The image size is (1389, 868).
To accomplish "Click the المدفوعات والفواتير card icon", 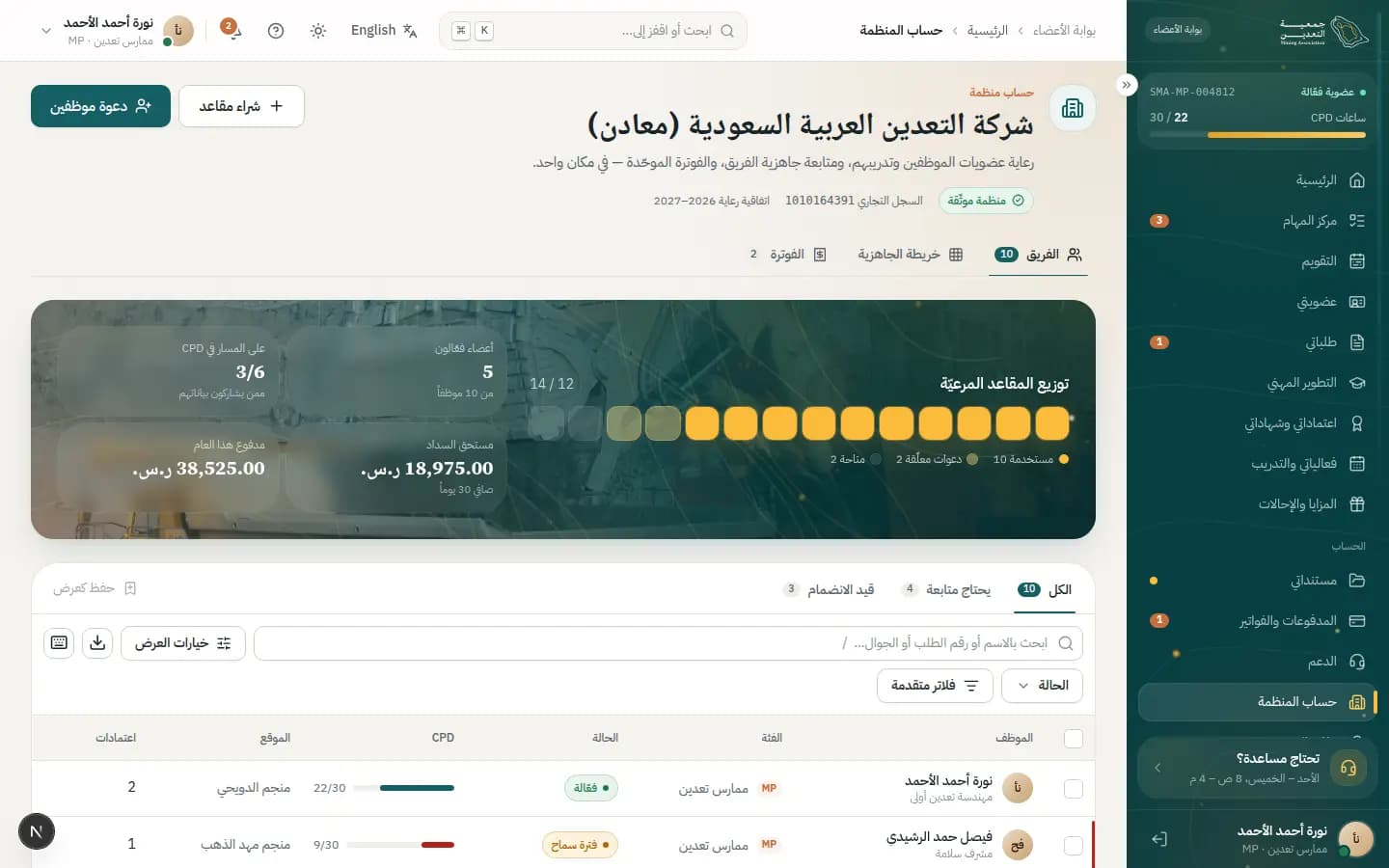I will [1357, 621].
